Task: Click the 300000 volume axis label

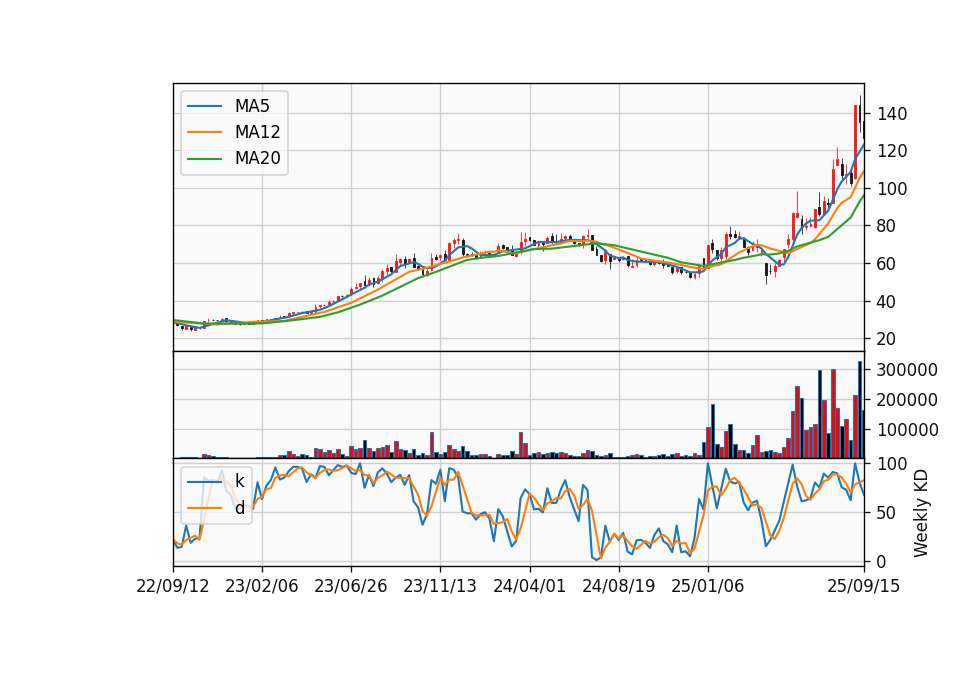Action: coord(907,370)
